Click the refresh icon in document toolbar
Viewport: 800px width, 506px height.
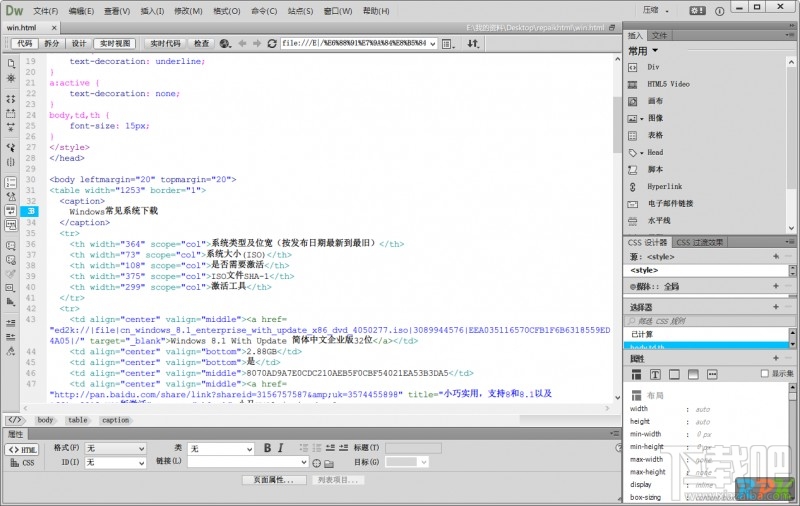click(x=272, y=44)
